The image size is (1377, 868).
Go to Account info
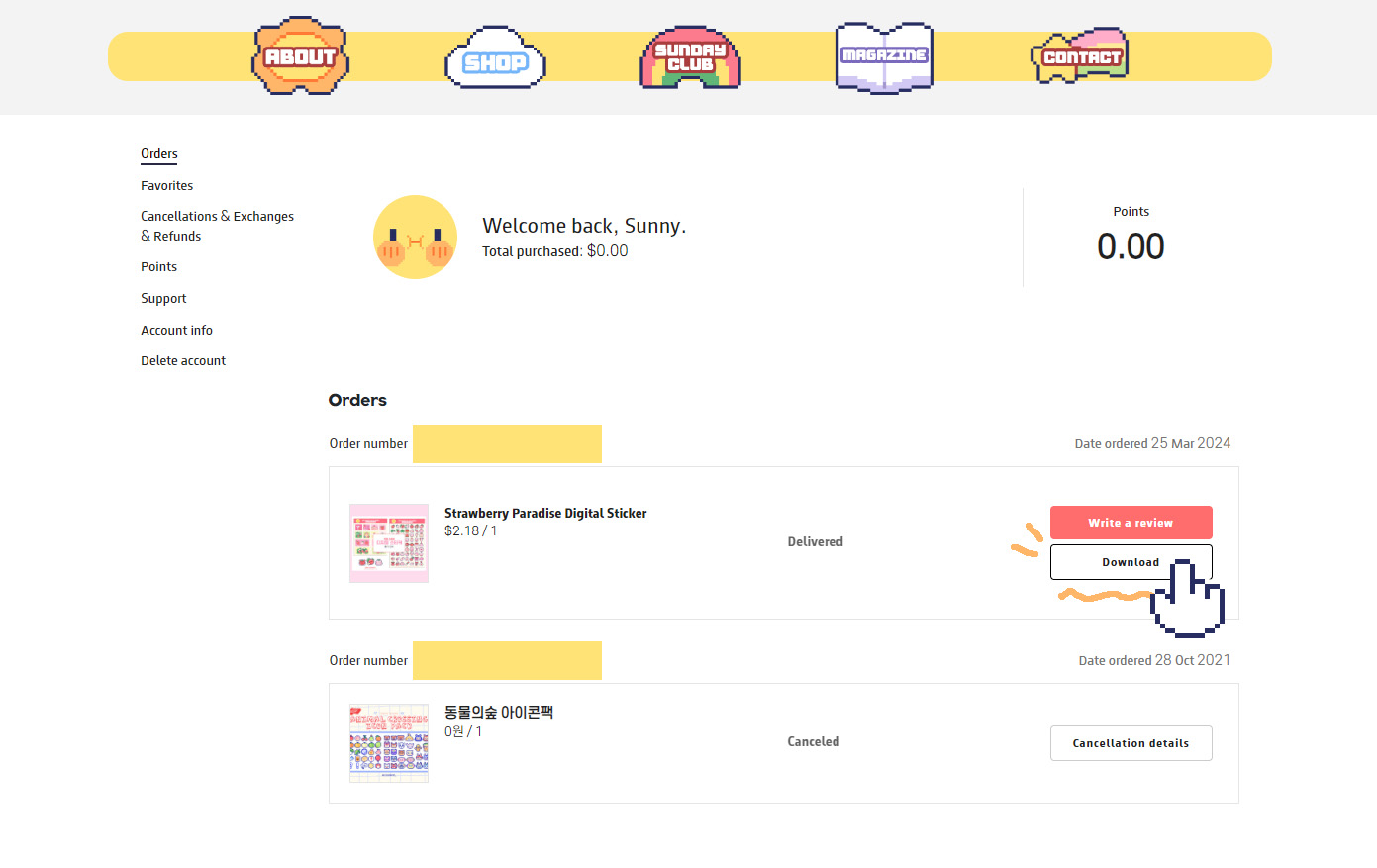[x=176, y=331]
